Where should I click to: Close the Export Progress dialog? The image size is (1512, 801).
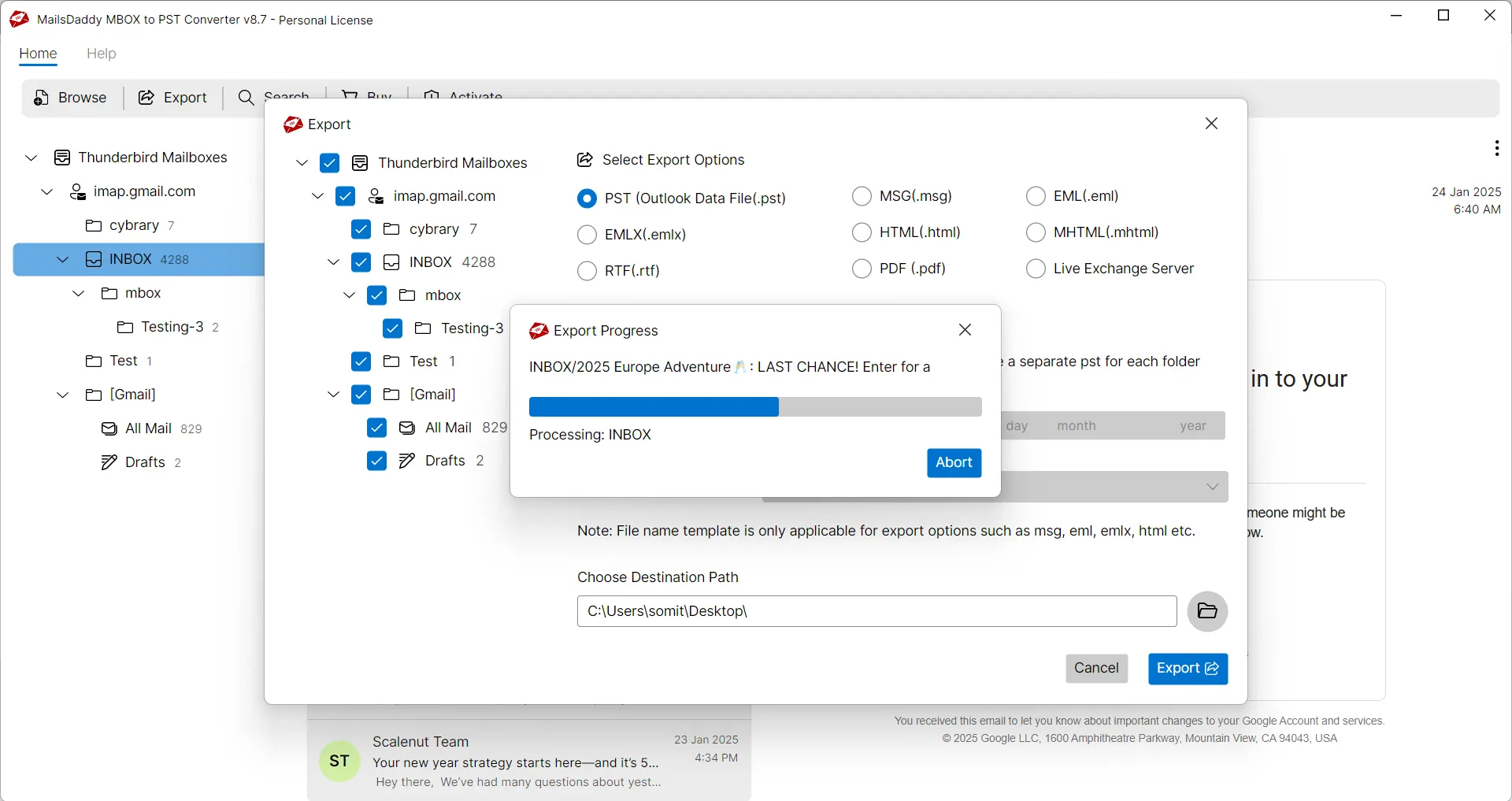point(965,330)
